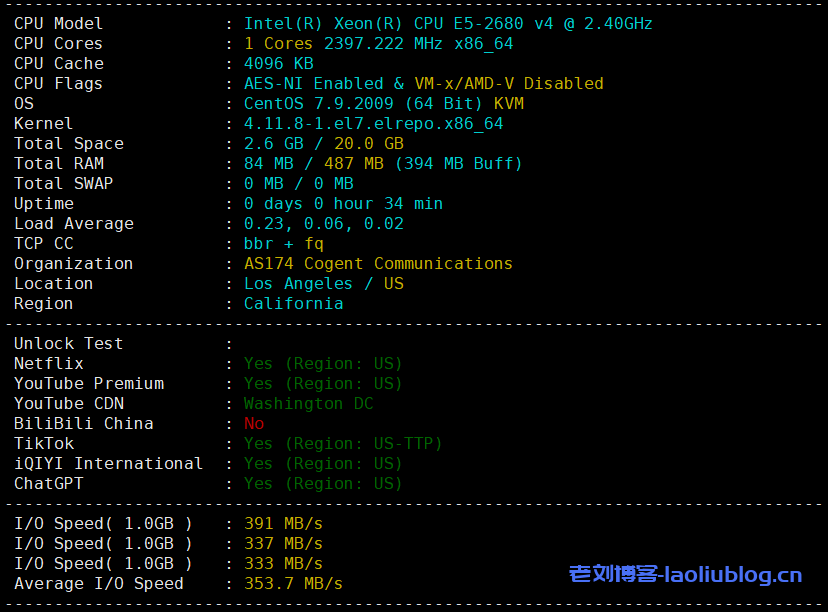This screenshot has width=828, height=612.
Task: Click the CPU Model value Intel Xeon E5-2680
Action: pyautogui.click(x=448, y=23)
